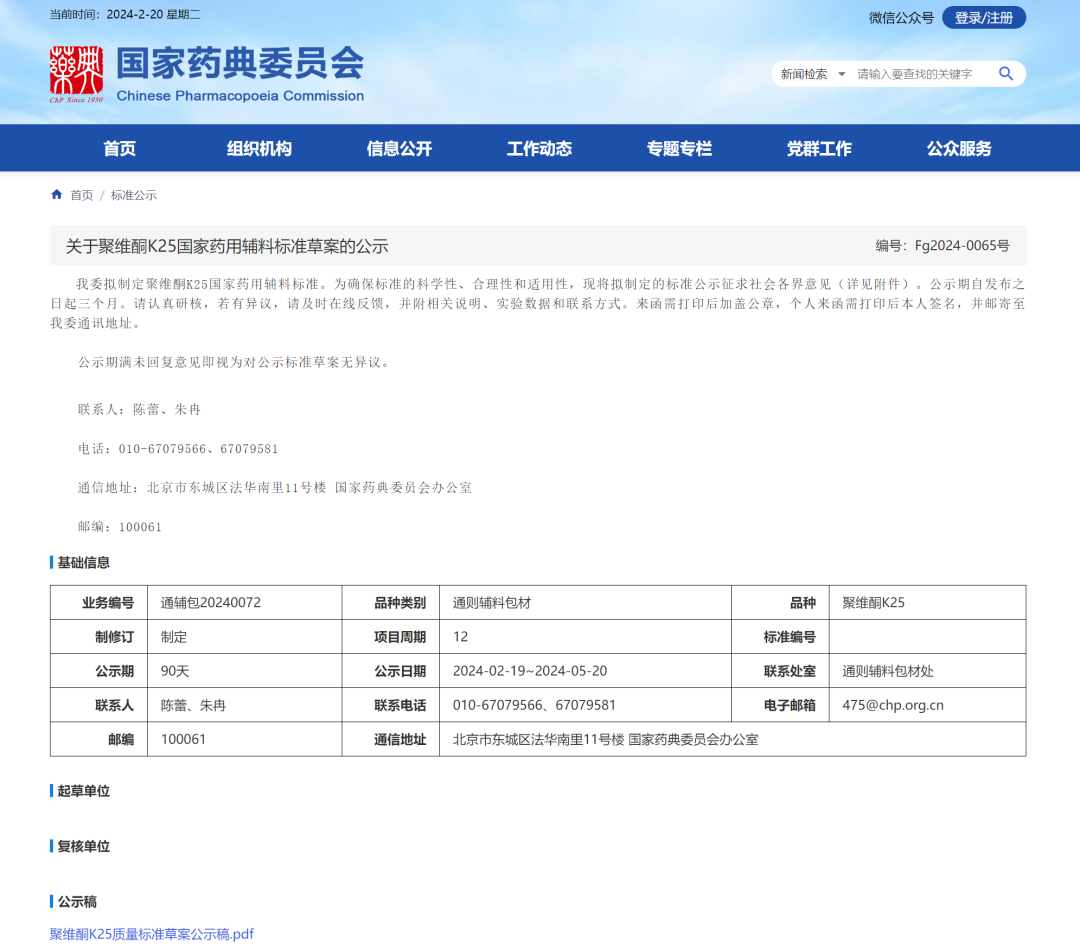Open the 公众服务 navigation menu
1080x949 pixels.
(x=959, y=148)
